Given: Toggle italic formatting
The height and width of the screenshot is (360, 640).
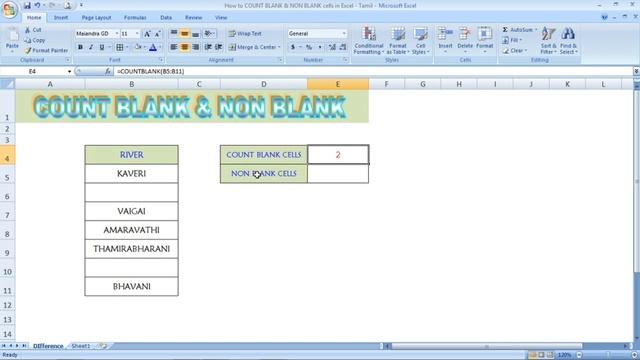Looking at the screenshot, I should click(91, 47).
